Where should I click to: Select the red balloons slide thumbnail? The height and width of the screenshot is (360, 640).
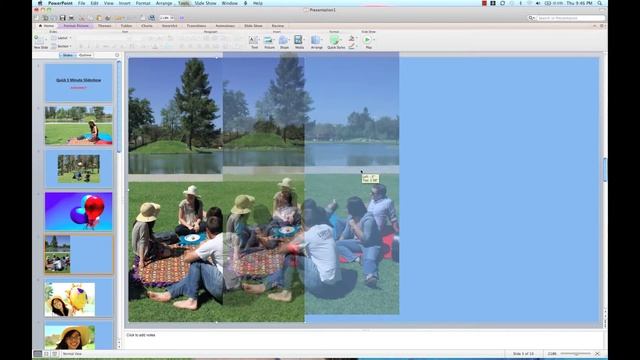pos(78,211)
